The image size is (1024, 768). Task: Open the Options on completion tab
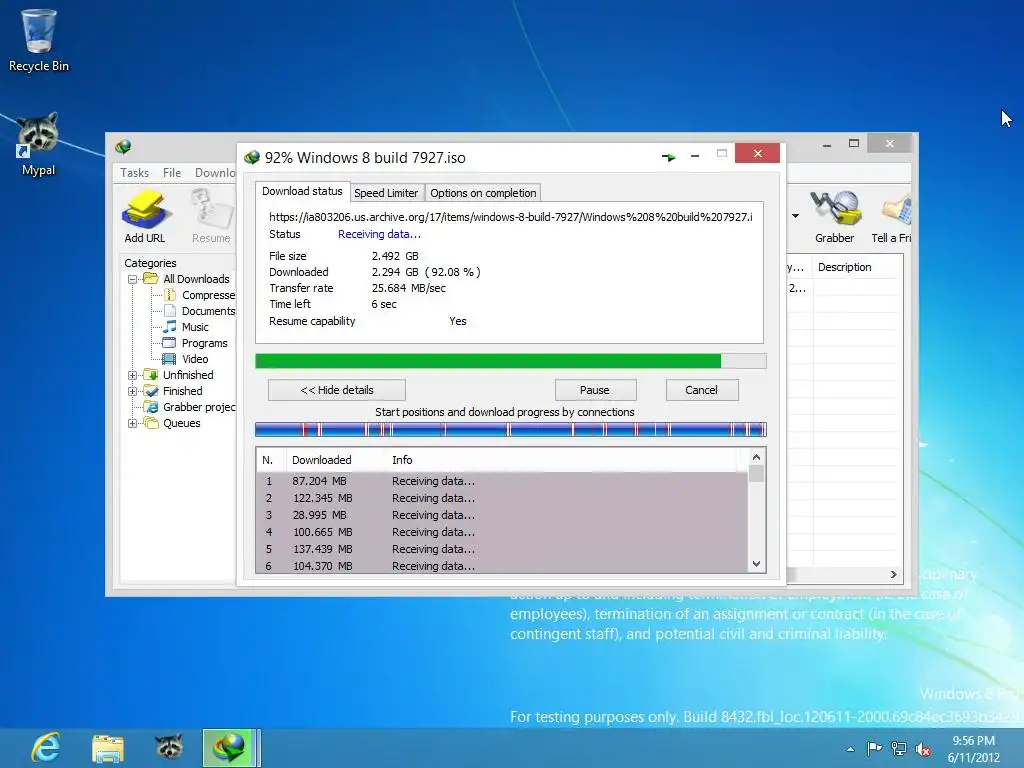coord(483,193)
